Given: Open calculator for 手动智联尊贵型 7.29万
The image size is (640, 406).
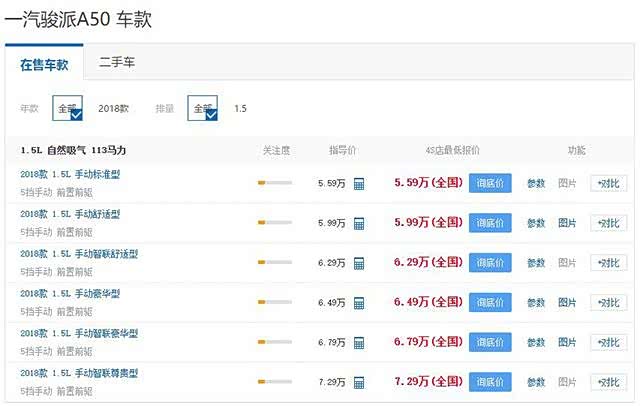Looking at the screenshot, I should point(360,382).
